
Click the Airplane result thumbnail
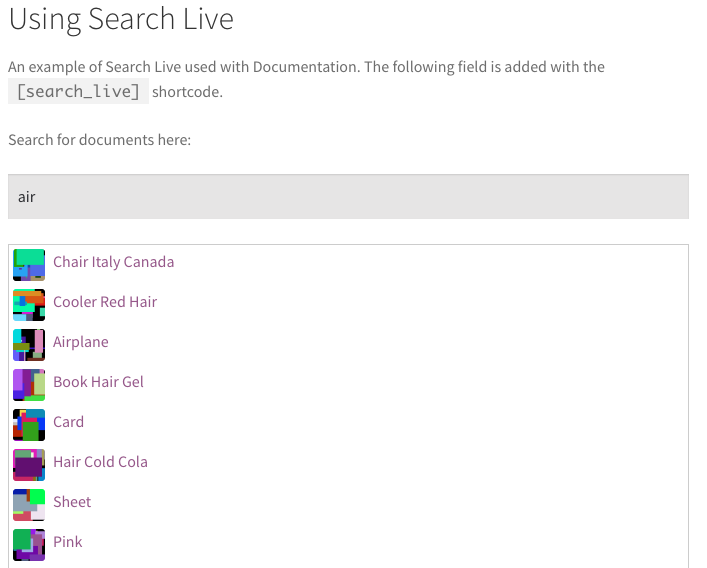coord(29,345)
